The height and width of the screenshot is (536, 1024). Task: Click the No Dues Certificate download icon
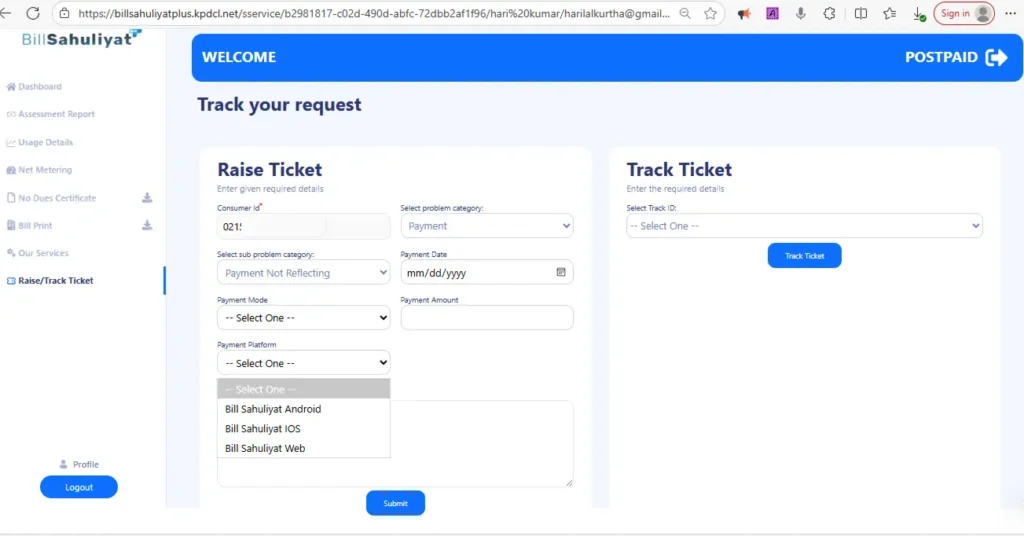tap(147, 198)
